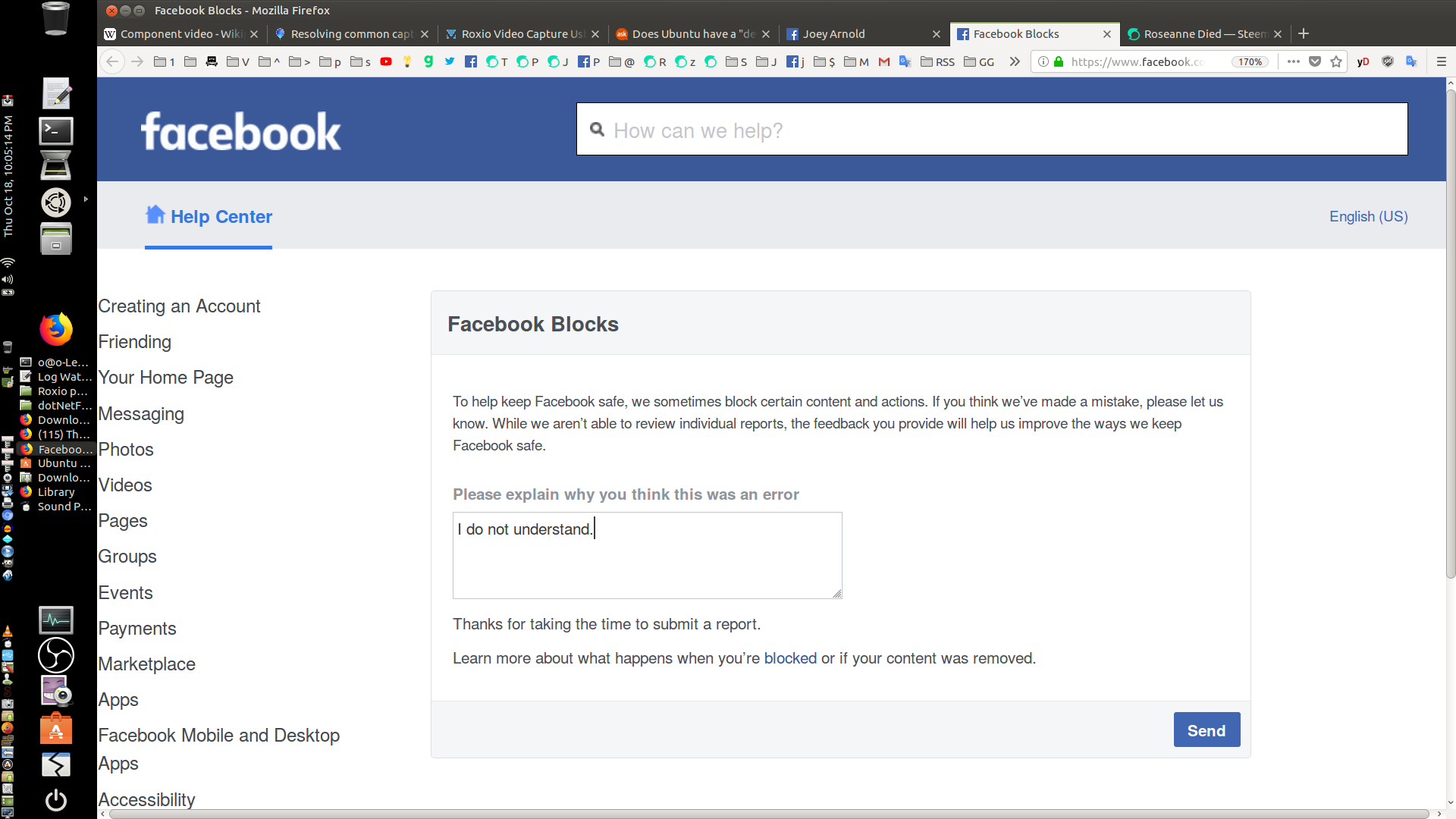Screen dimensions: 1456x819
Task: Open the YouTube bookmark icon
Action: [386, 61]
